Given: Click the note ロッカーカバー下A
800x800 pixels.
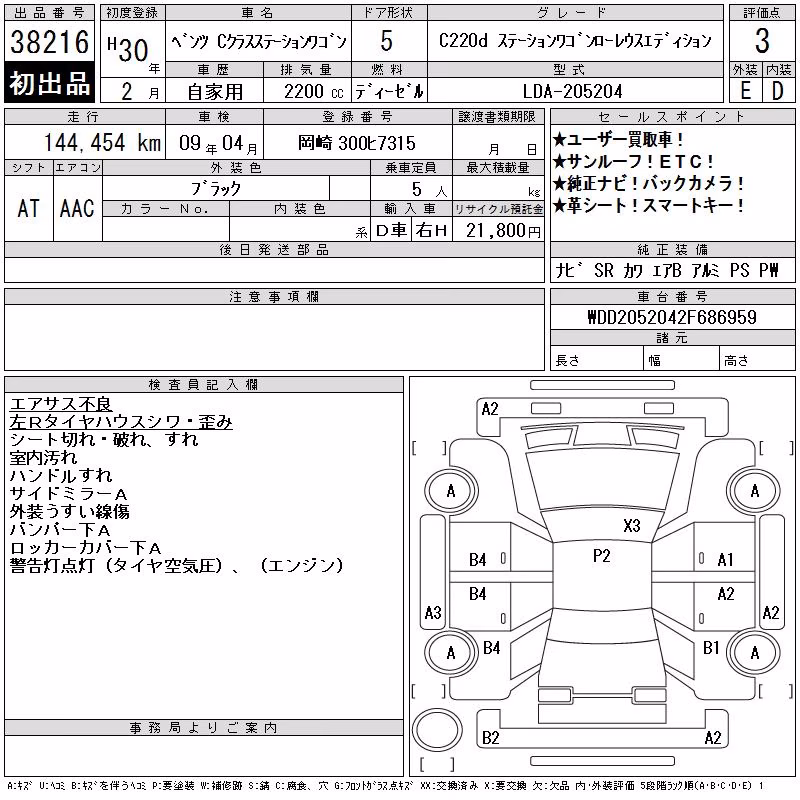Looking at the screenshot, I should (x=85, y=548).
